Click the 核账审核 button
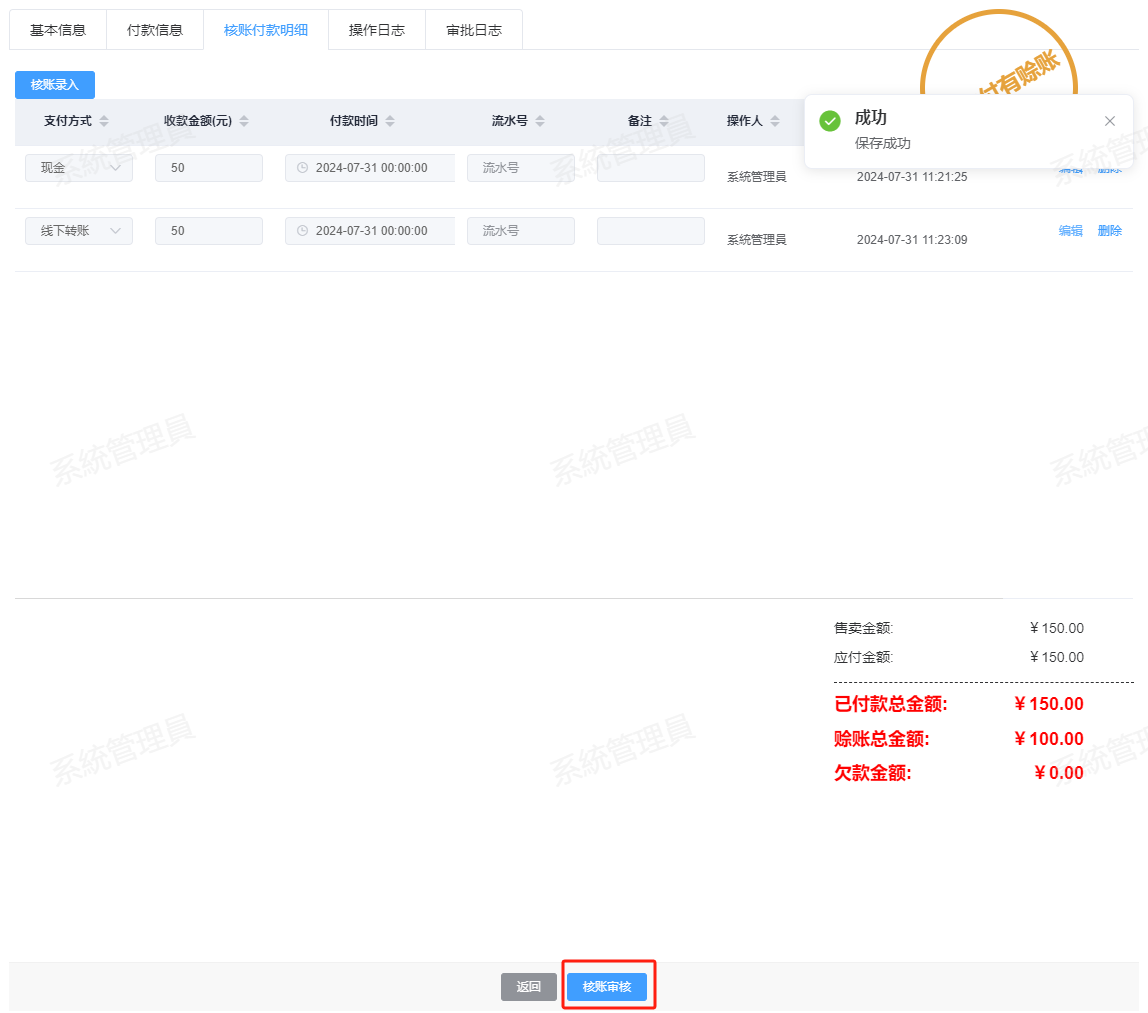Image resolution: width=1148 pixels, height=1013 pixels. tap(607, 987)
